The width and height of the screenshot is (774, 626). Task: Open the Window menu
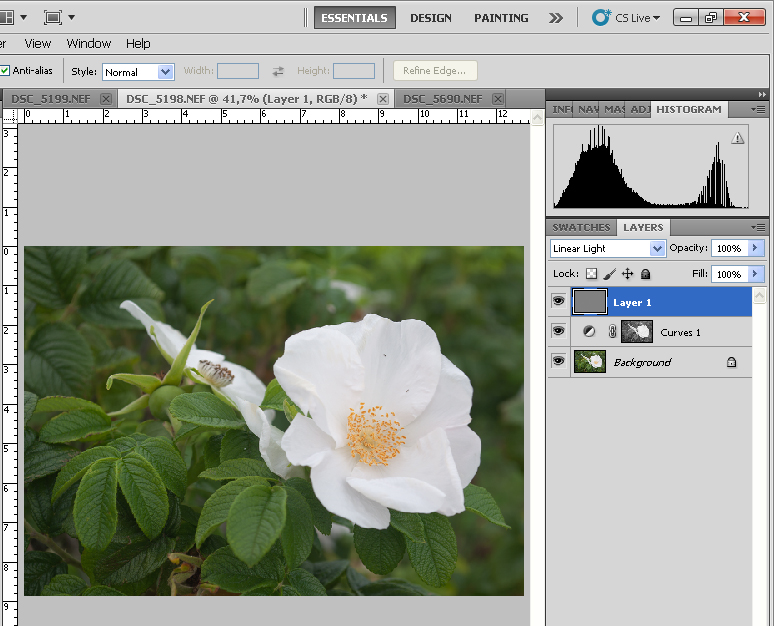click(89, 43)
